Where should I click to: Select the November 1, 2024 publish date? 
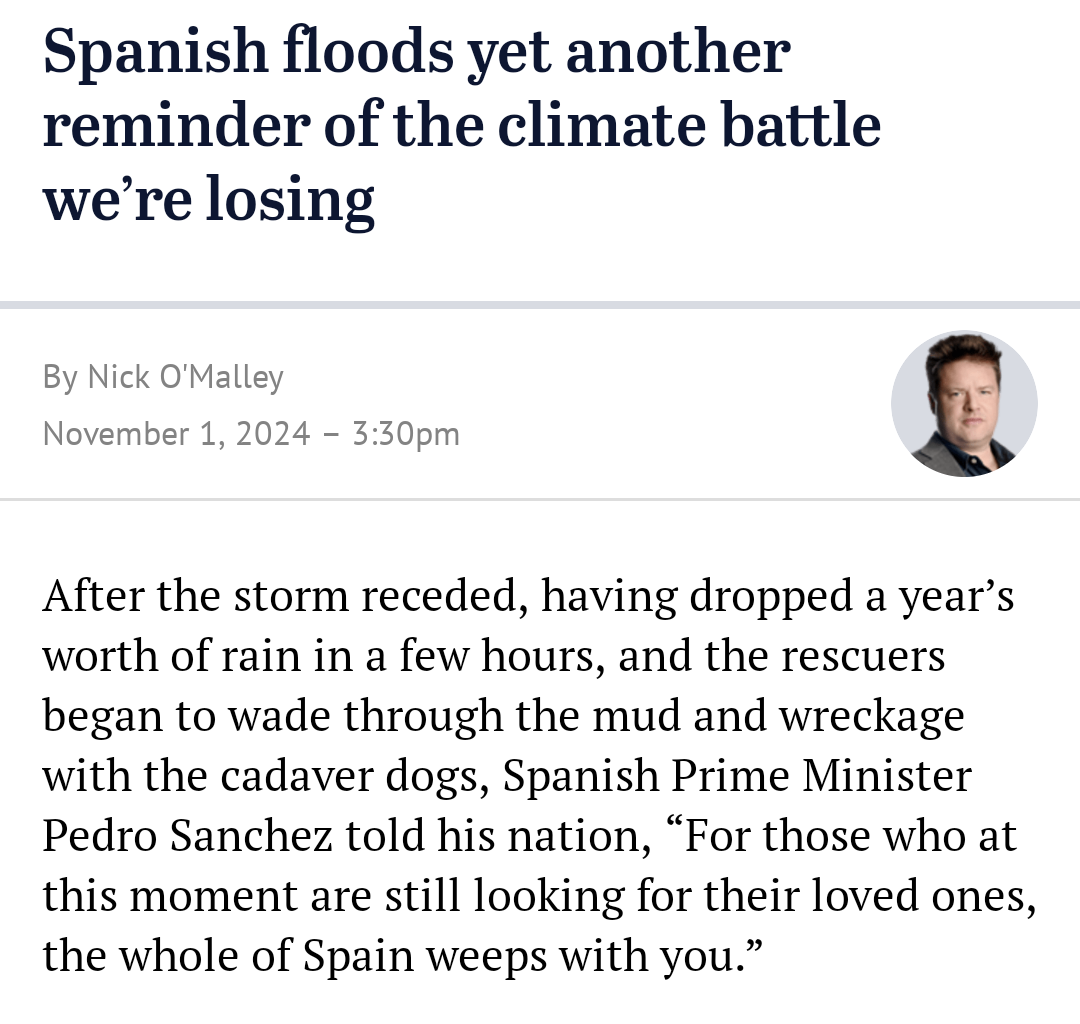pos(176,434)
